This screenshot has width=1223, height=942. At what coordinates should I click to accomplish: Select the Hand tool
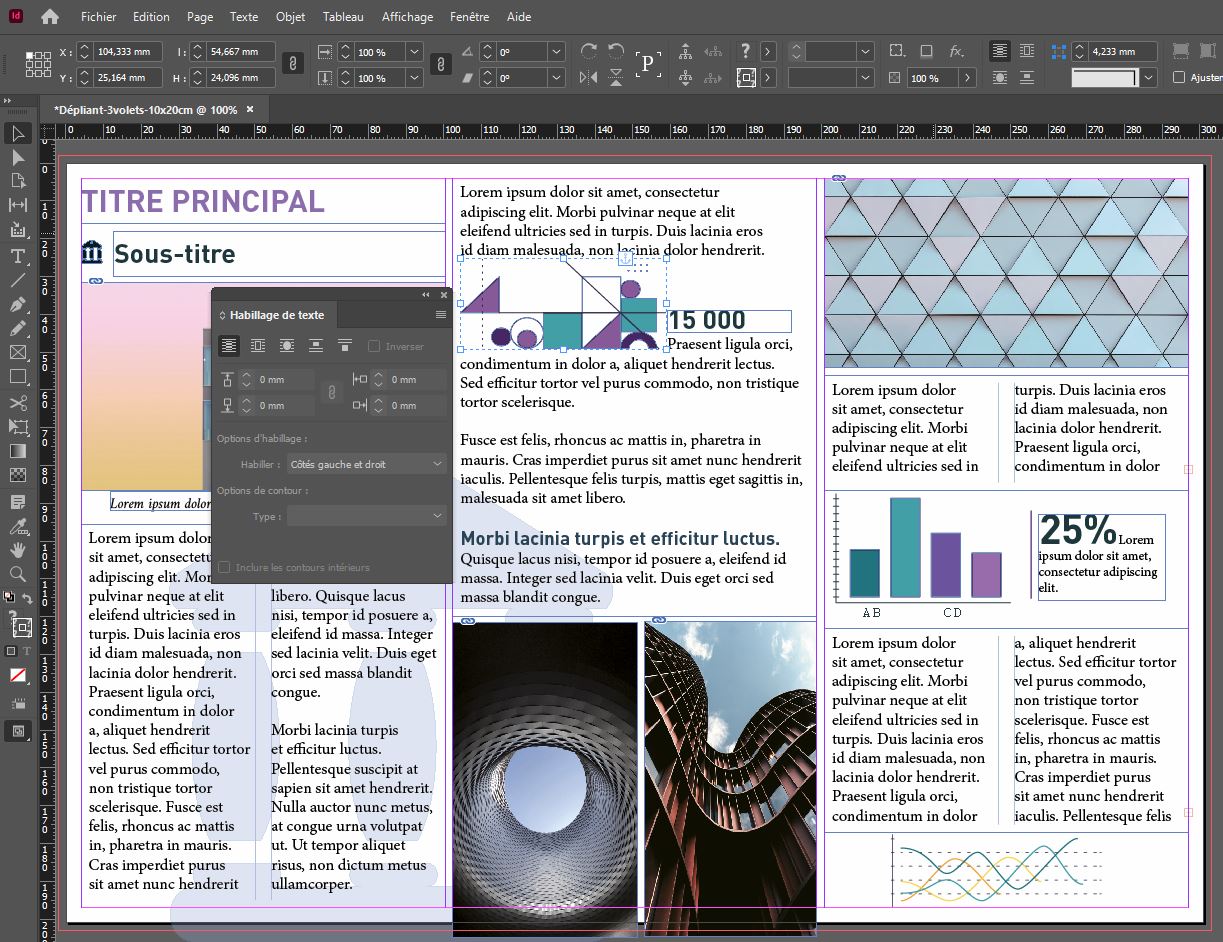click(18, 550)
